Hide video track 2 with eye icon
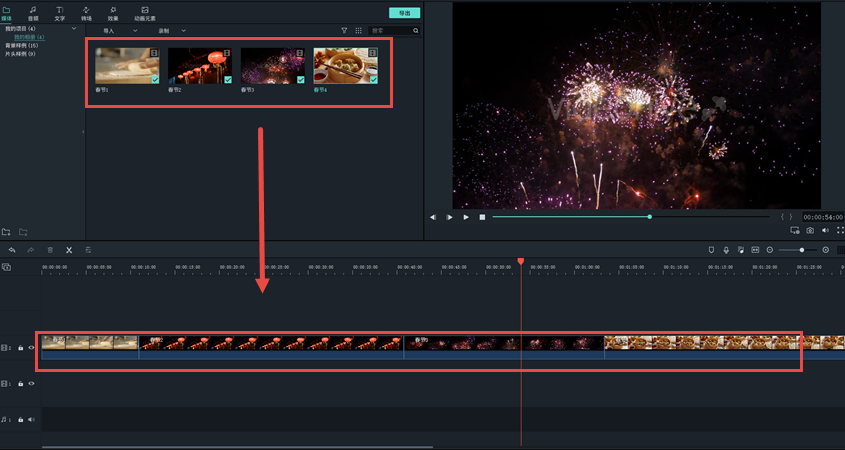This screenshot has width=845, height=450. (x=31, y=348)
